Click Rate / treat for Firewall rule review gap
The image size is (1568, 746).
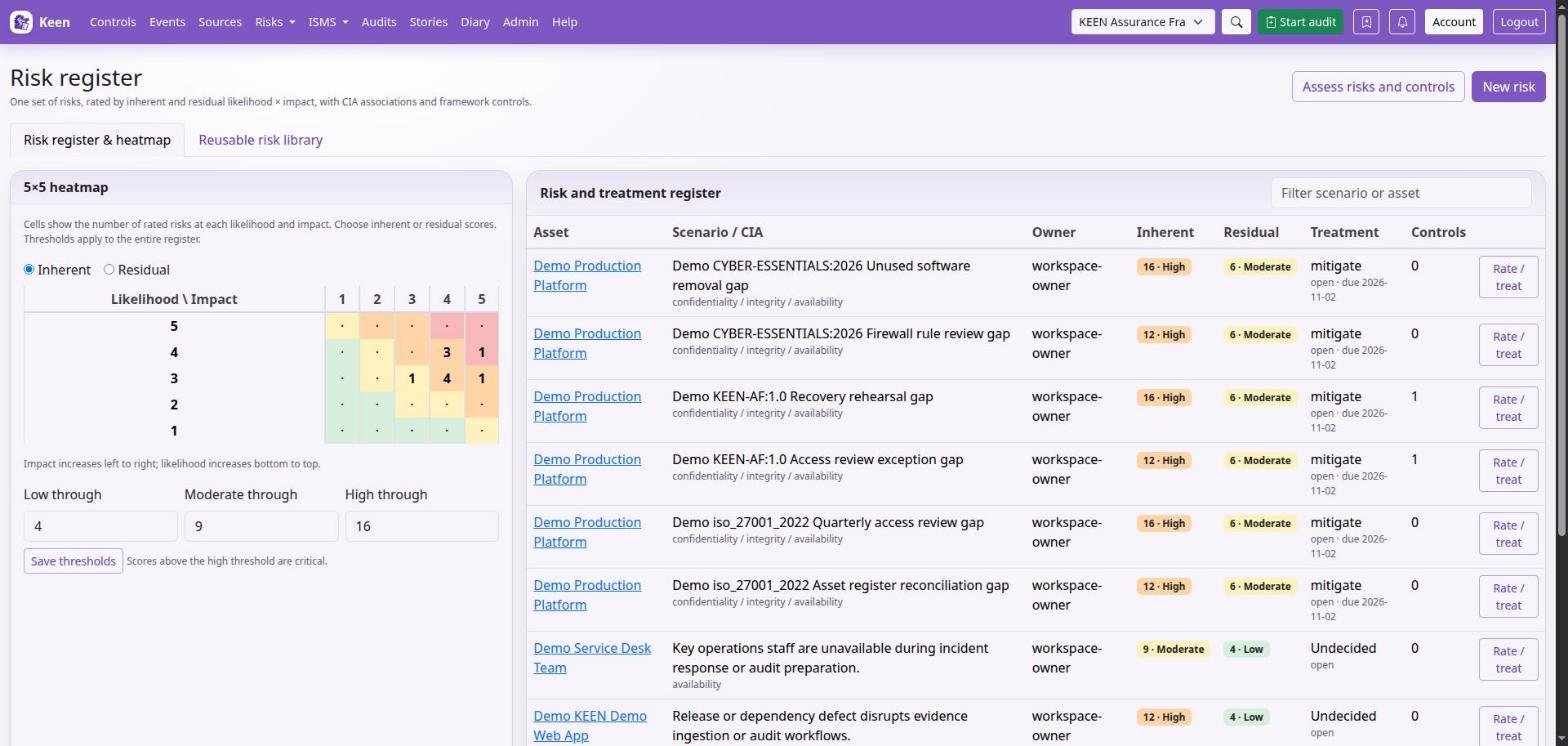1508,345
